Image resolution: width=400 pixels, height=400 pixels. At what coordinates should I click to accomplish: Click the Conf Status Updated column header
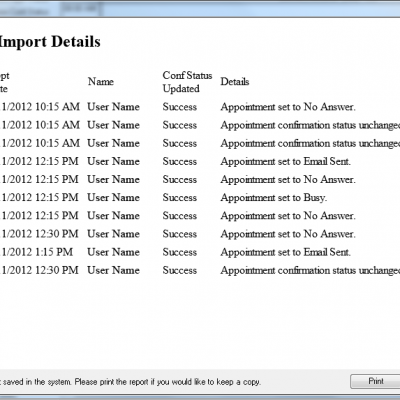187,82
